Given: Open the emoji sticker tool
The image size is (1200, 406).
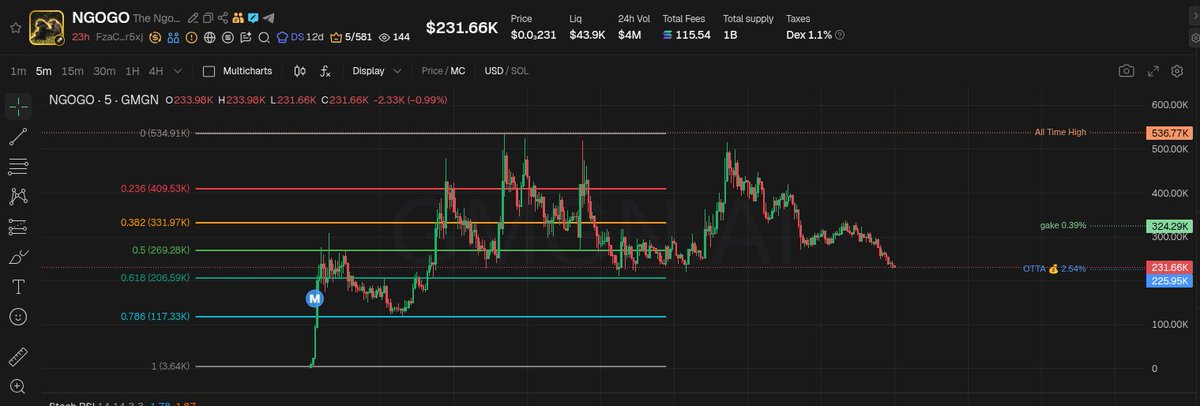Looking at the screenshot, I should (x=18, y=317).
